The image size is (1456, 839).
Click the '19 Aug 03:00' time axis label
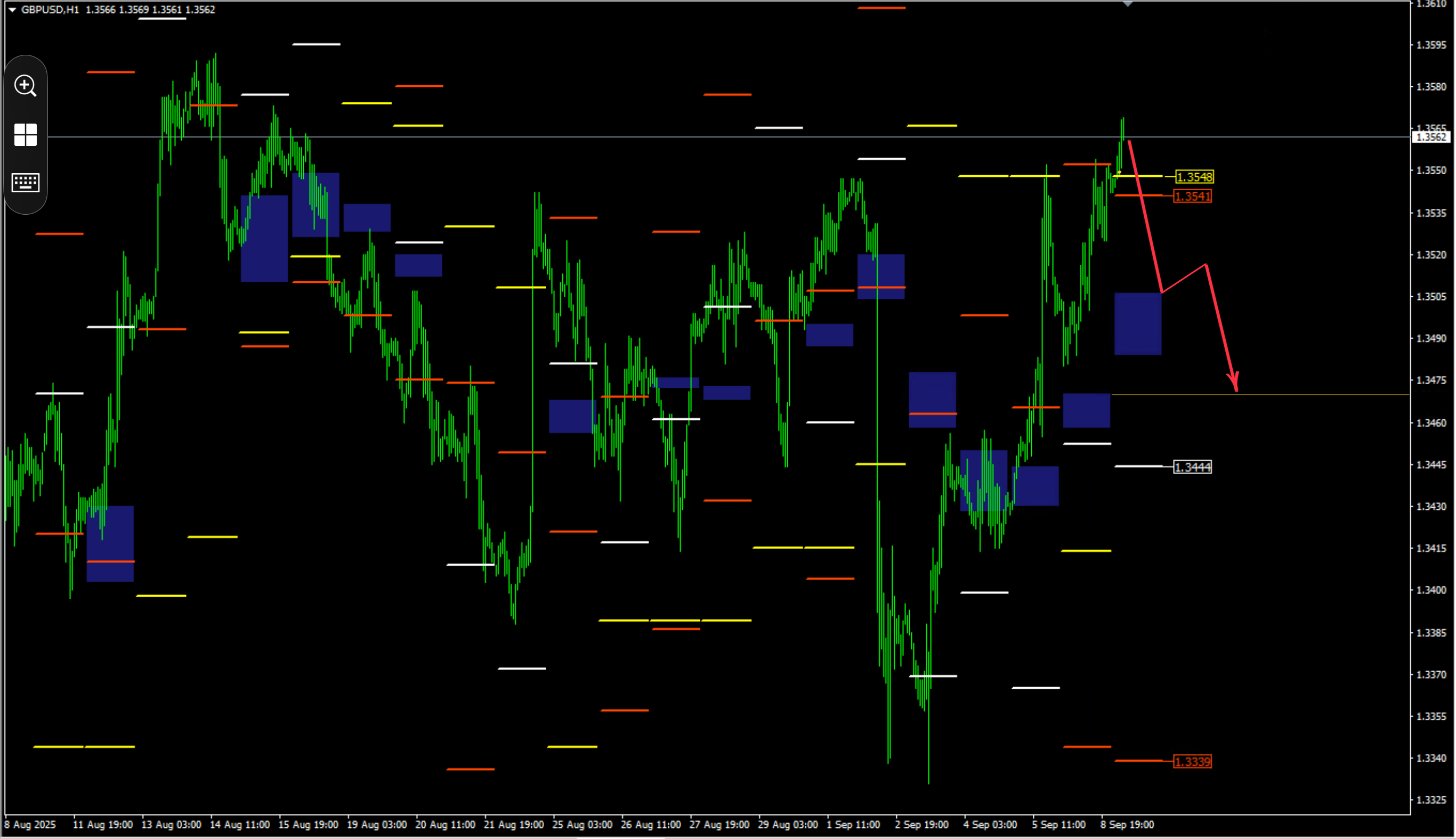point(376,825)
